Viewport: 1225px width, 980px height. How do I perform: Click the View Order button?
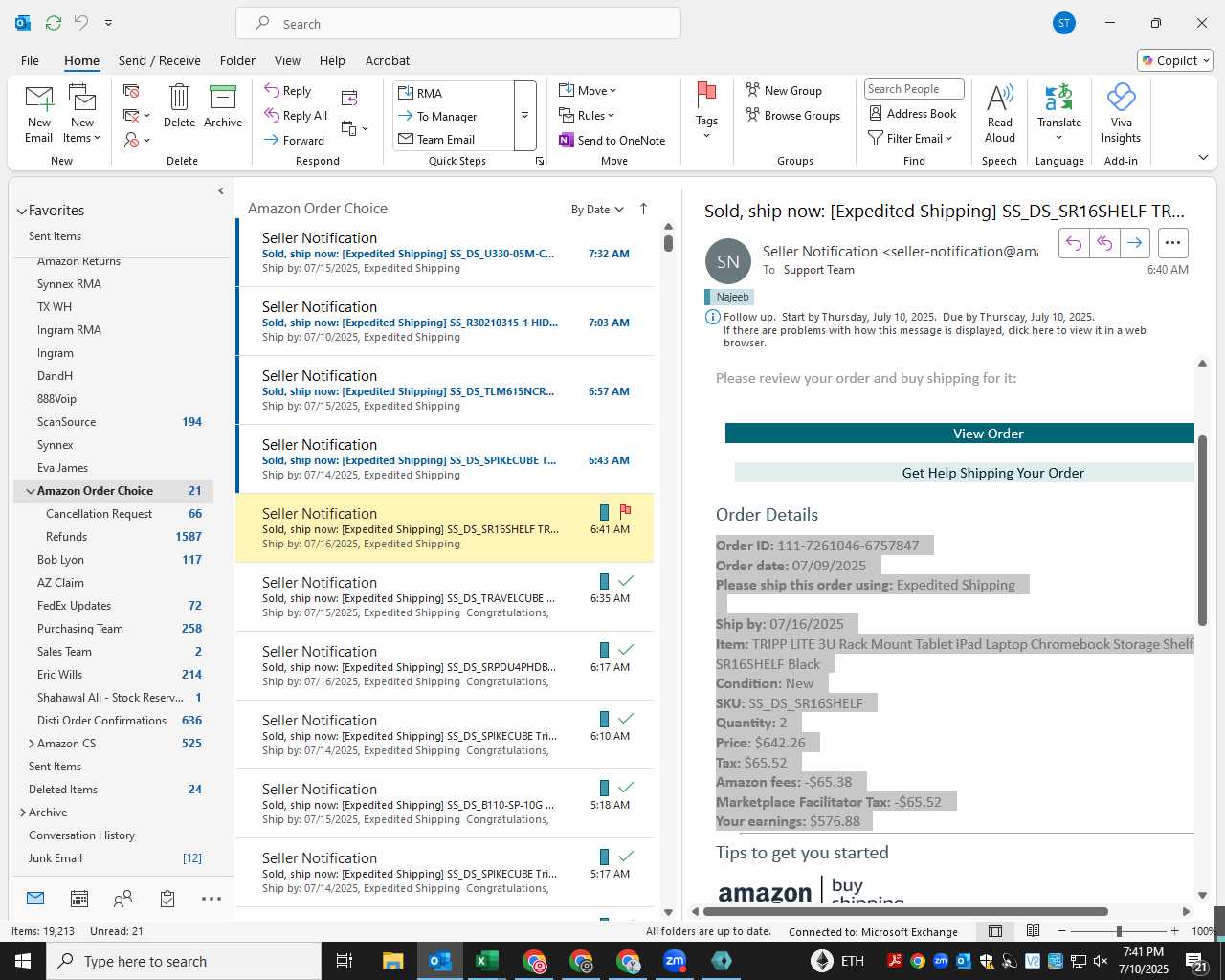[x=960, y=434]
